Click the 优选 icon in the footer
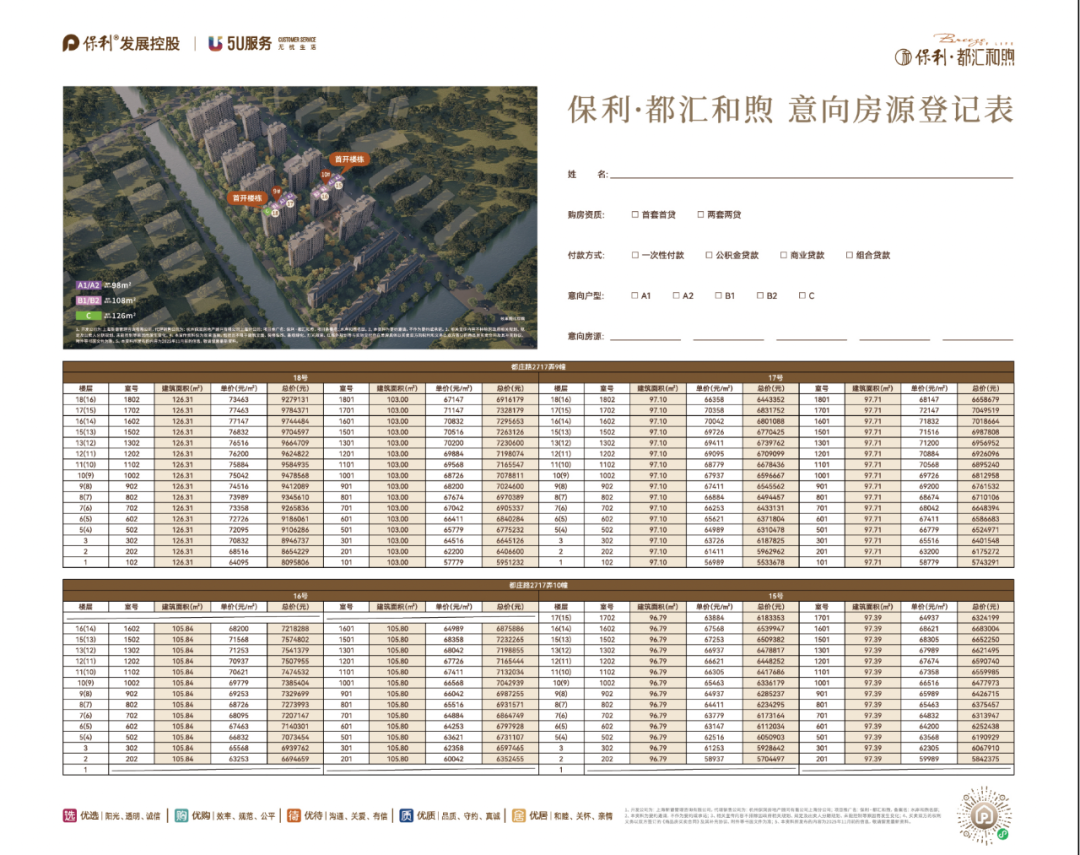 coord(70,815)
